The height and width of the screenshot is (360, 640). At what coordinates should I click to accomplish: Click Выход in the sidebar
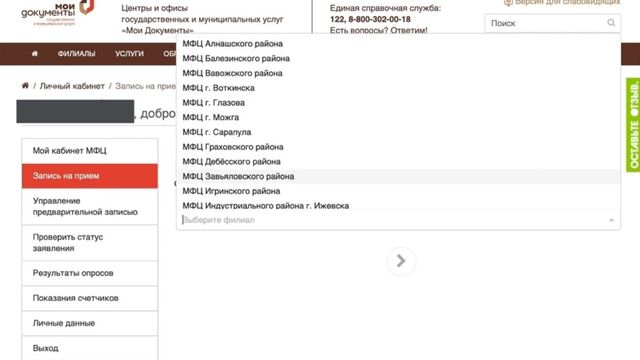pos(90,348)
